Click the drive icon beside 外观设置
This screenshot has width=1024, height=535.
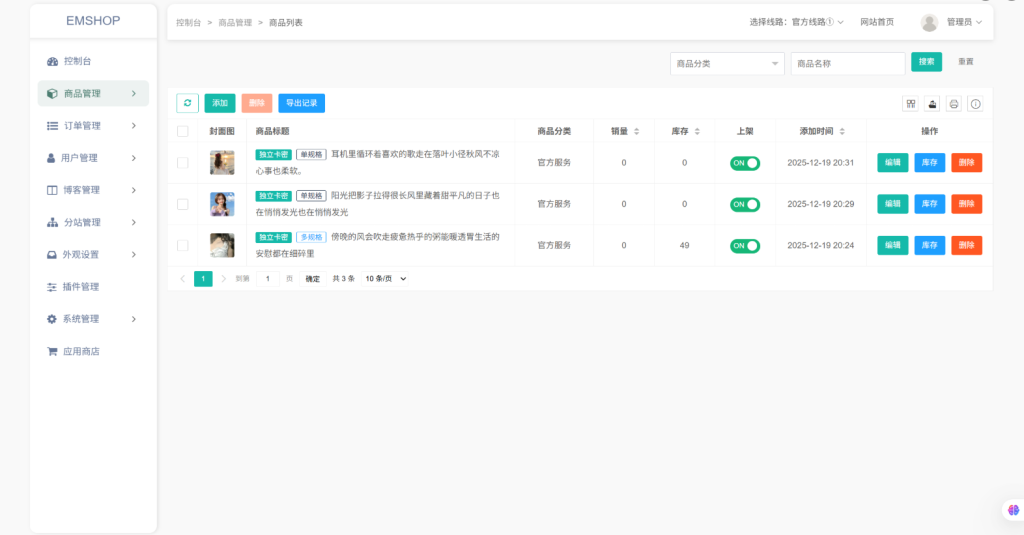[x=52, y=255]
